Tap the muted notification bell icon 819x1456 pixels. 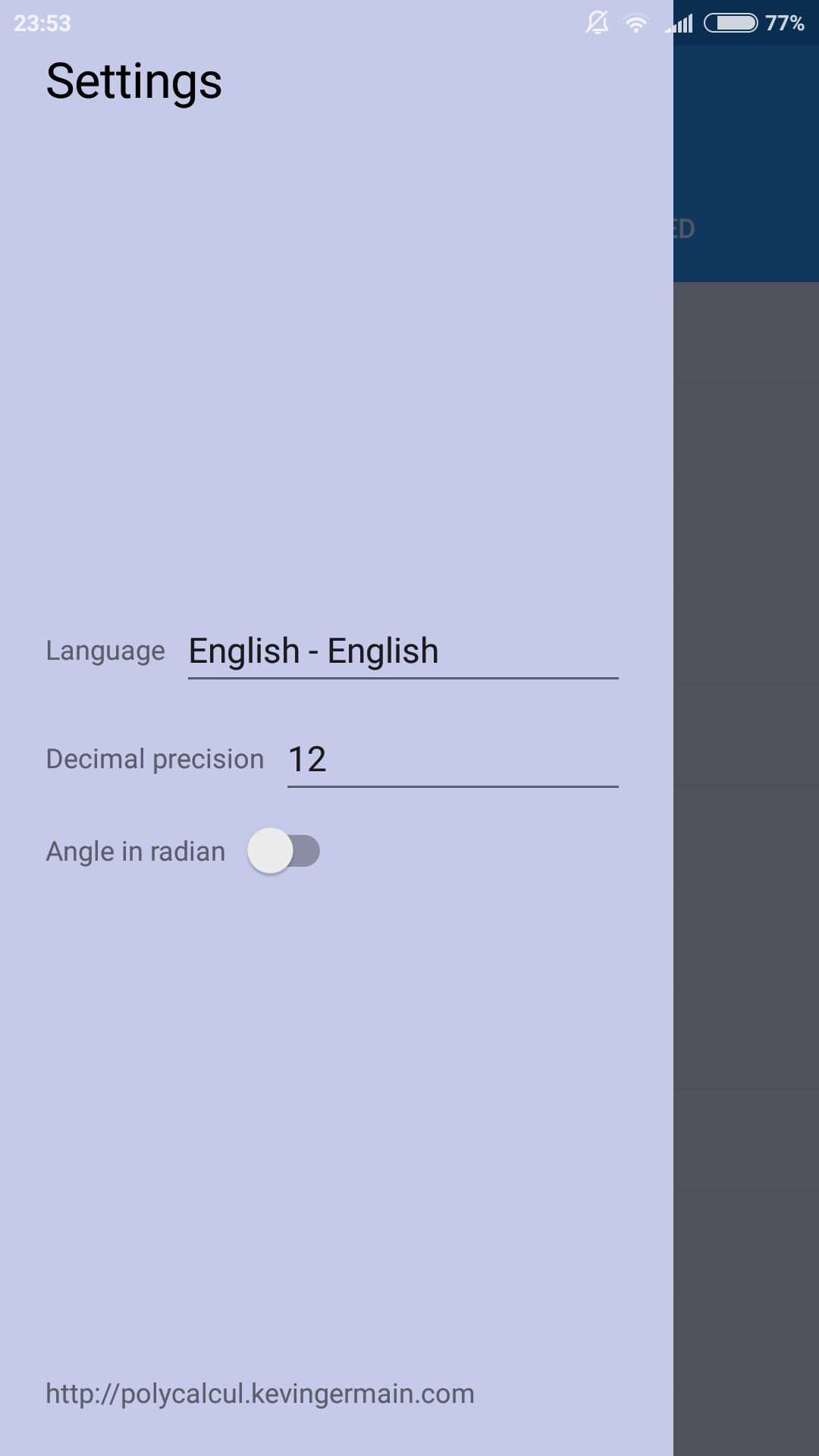click(x=597, y=23)
